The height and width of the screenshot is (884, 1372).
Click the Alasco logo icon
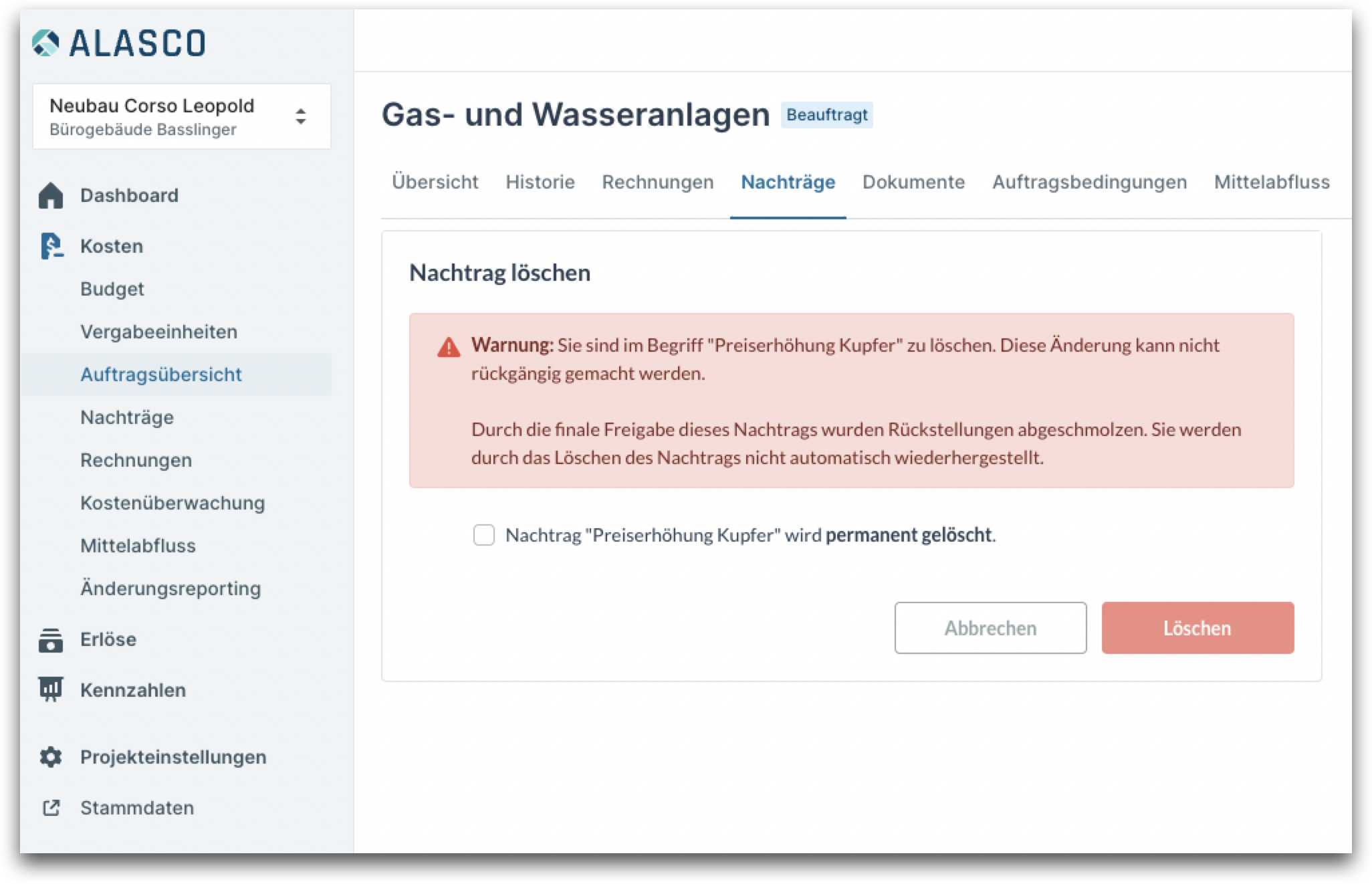point(45,43)
